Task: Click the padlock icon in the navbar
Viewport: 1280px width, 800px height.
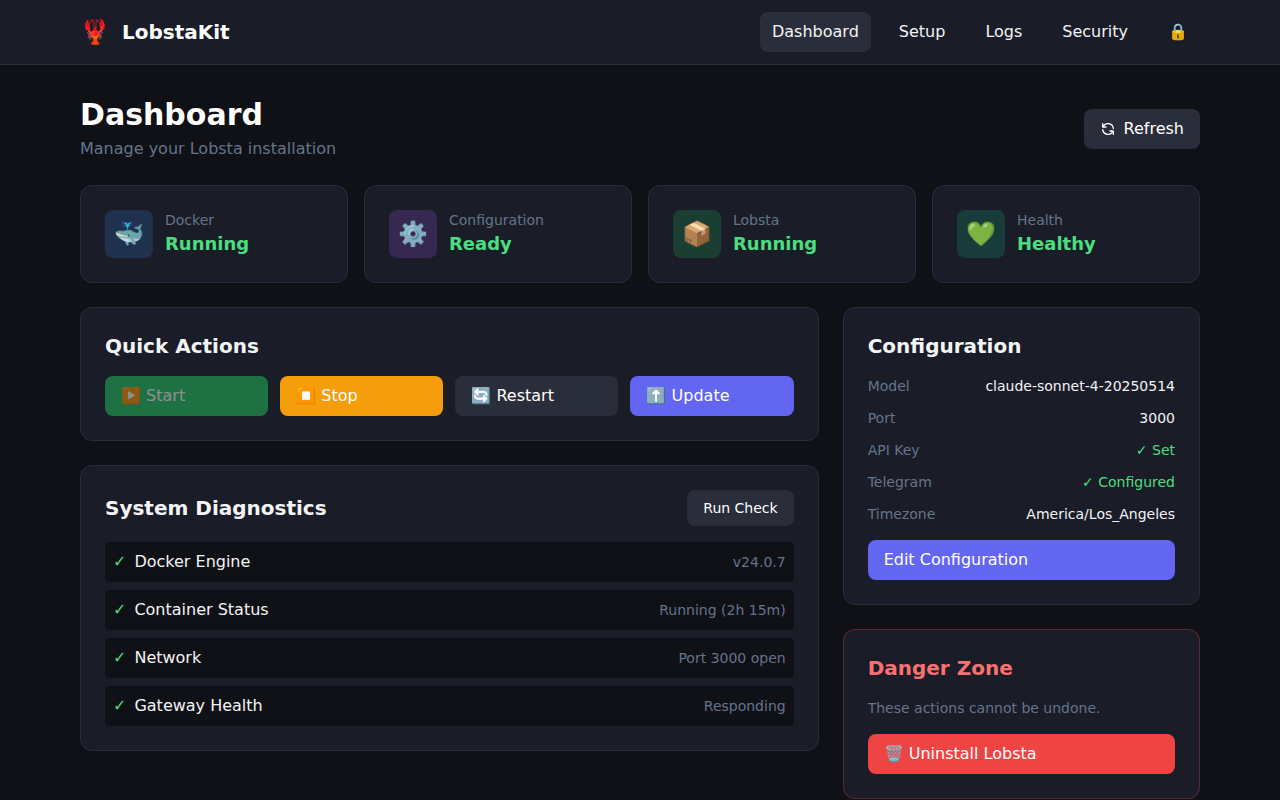Action: (1177, 31)
